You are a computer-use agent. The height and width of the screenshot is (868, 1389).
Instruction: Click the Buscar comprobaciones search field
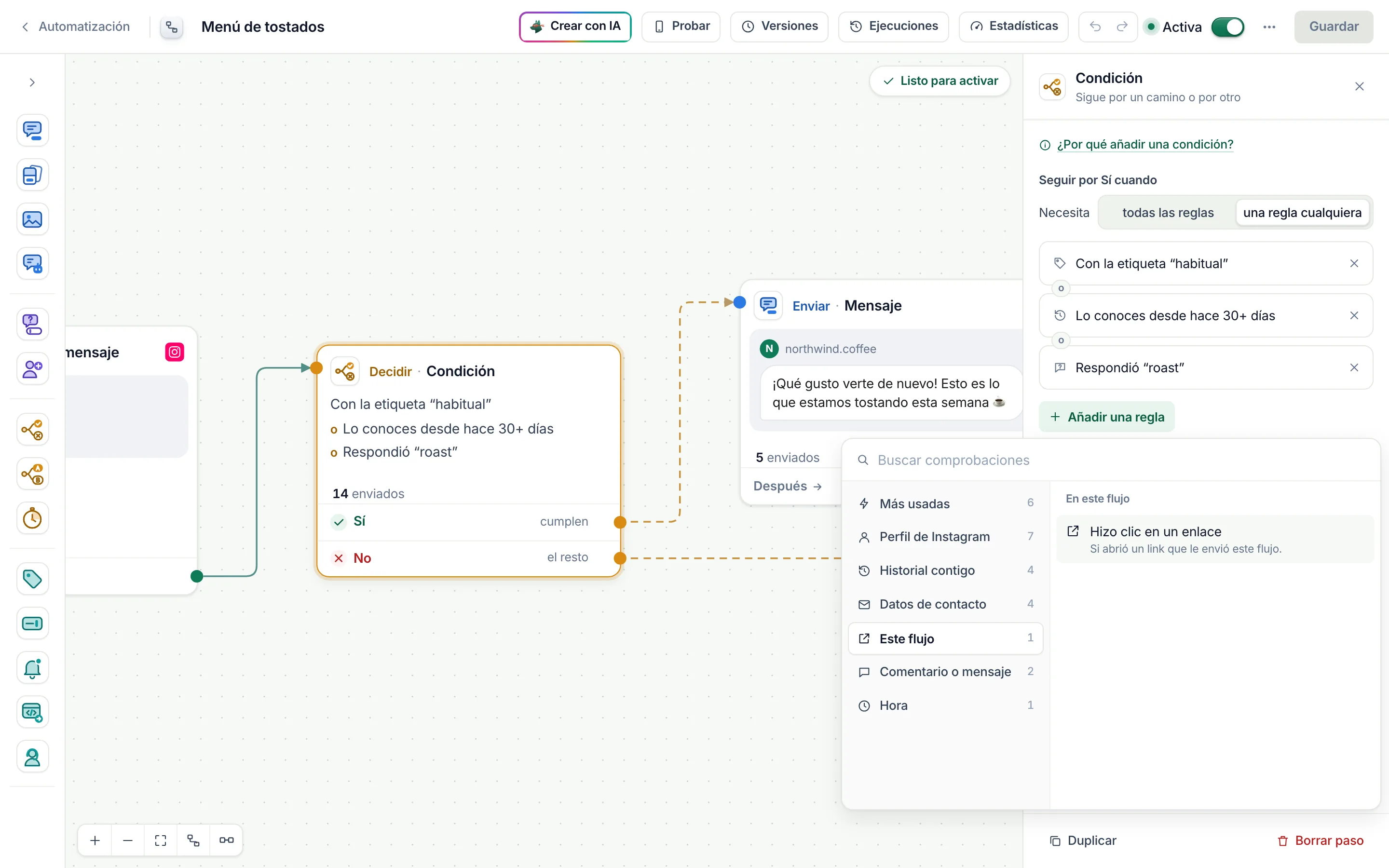point(1111,460)
